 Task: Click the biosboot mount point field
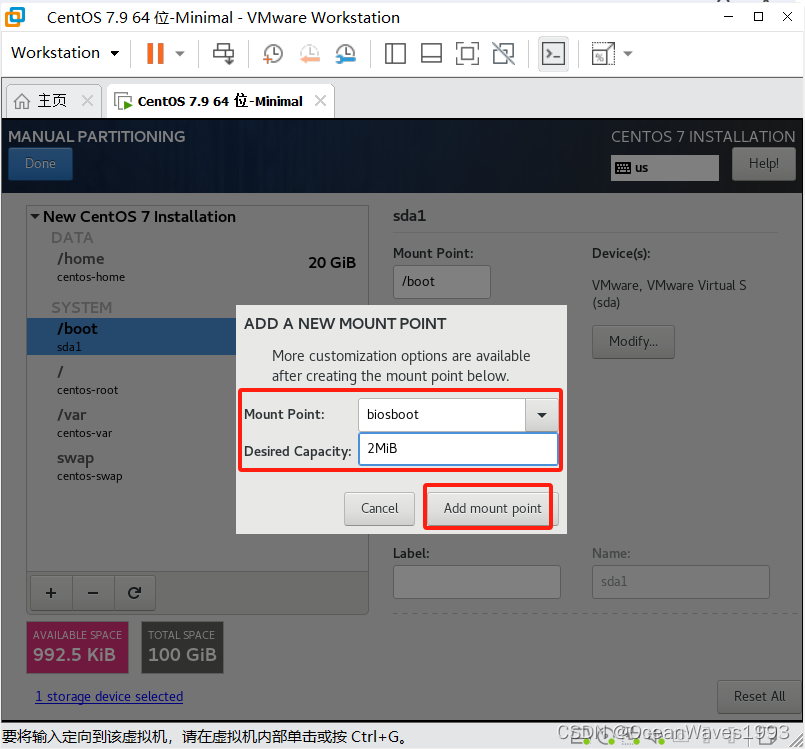coord(442,415)
